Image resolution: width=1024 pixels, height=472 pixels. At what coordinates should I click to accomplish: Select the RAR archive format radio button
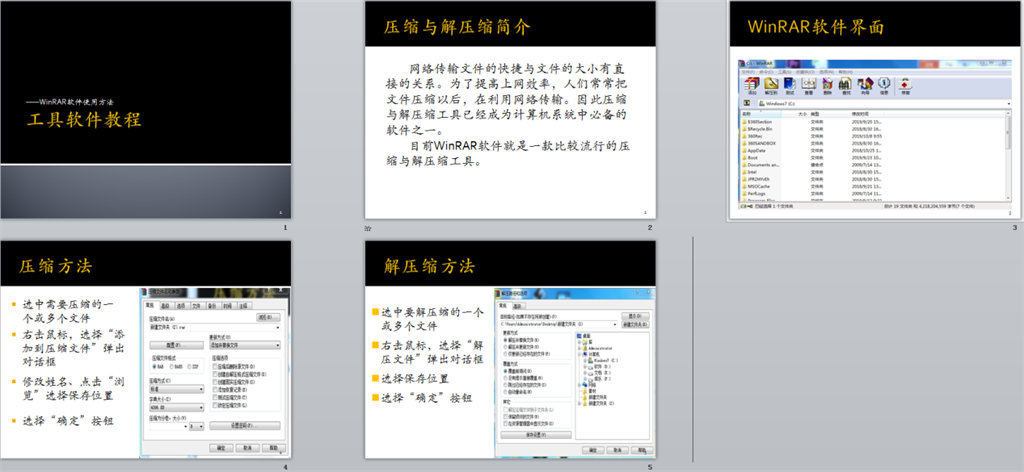pos(153,367)
